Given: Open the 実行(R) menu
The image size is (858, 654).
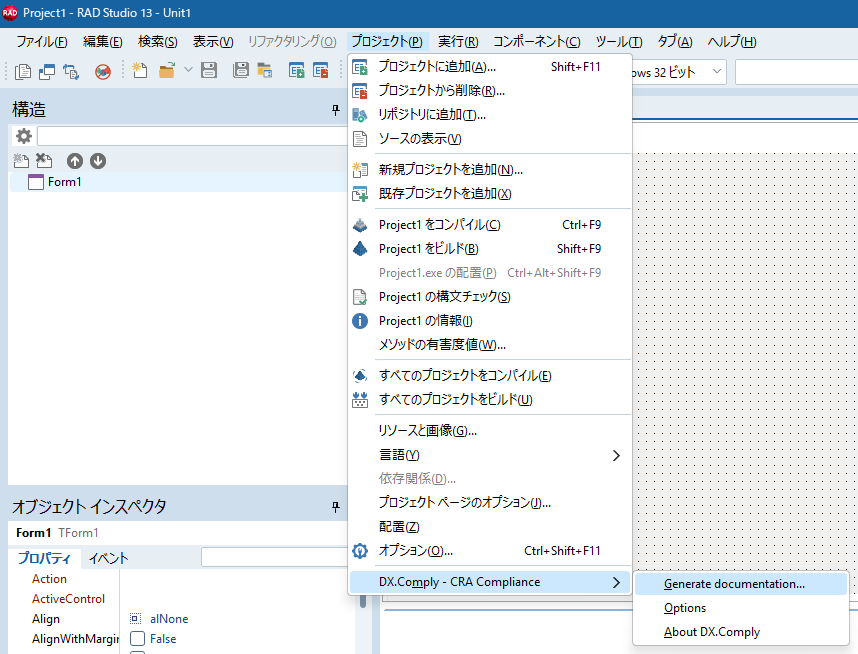Looking at the screenshot, I should tap(458, 42).
